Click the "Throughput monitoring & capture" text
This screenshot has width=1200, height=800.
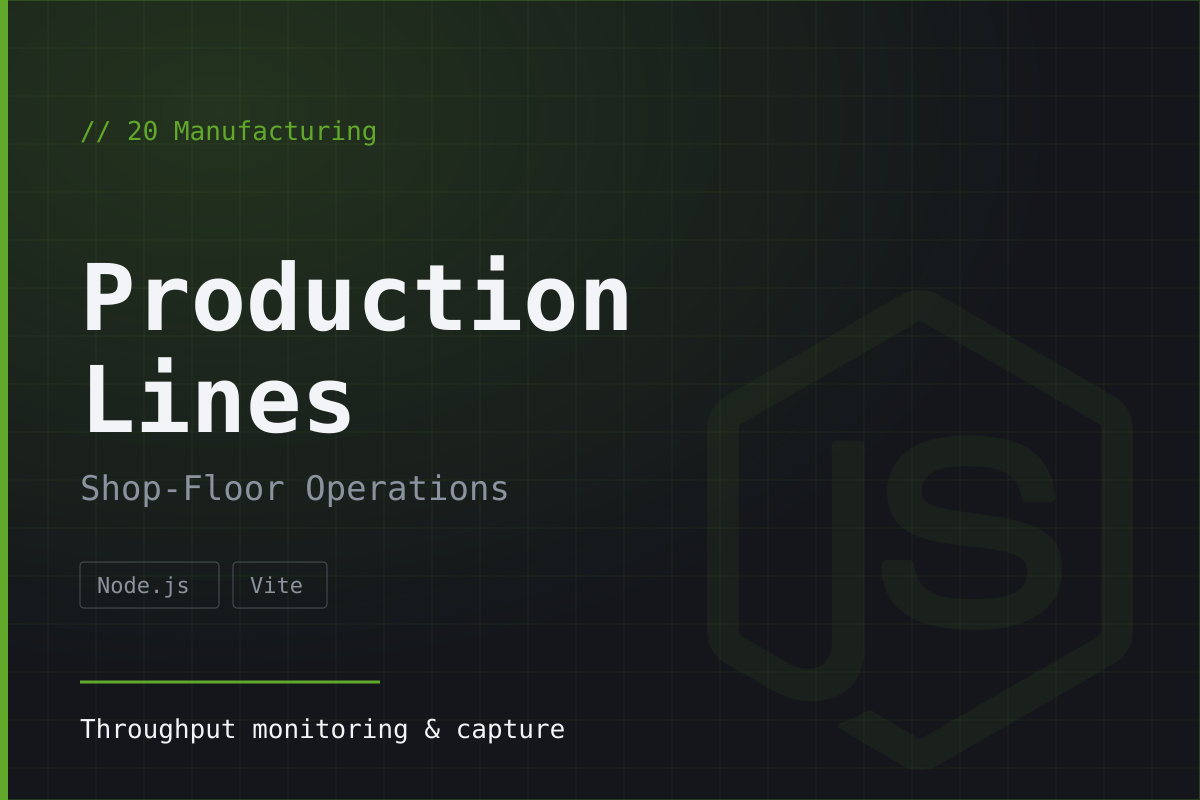click(322, 729)
